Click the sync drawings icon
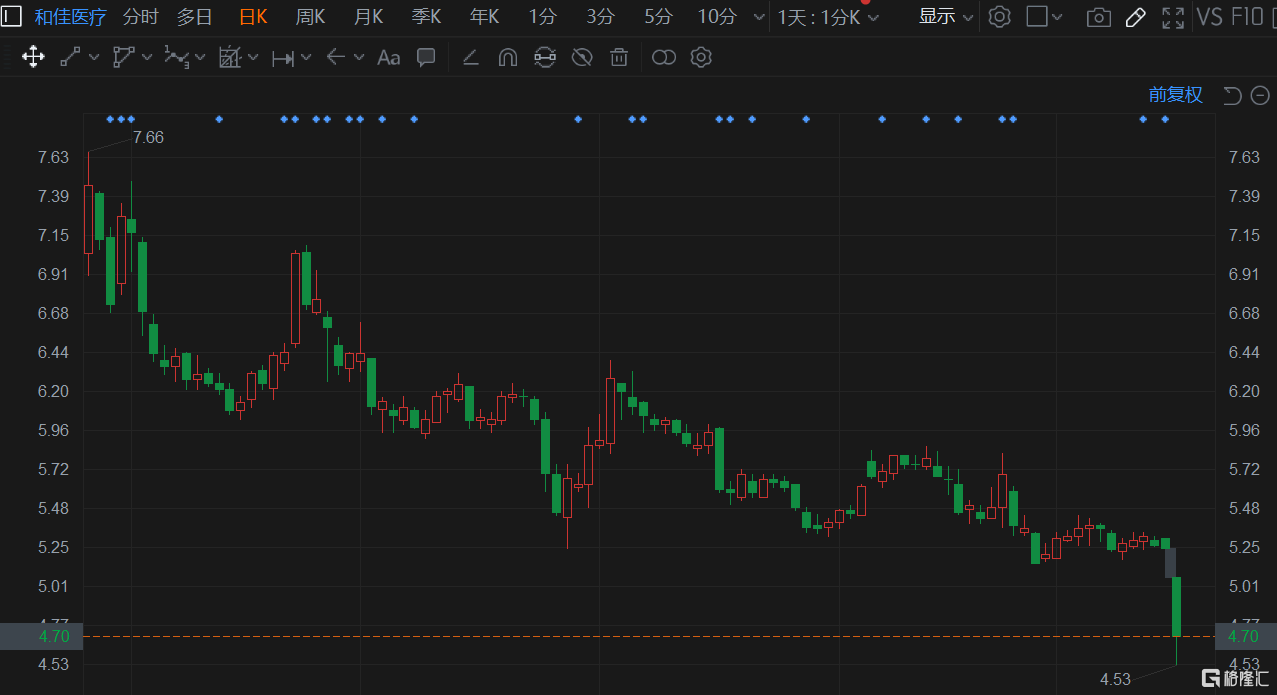This screenshot has height=695, width=1277. [544, 57]
